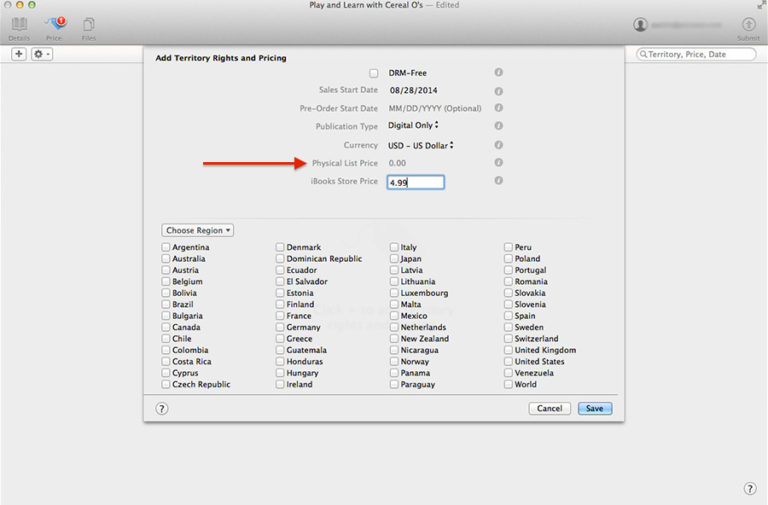Screen dimensions: 768x505
Task: Click the info icon for Physical List Price
Action: (x=498, y=163)
